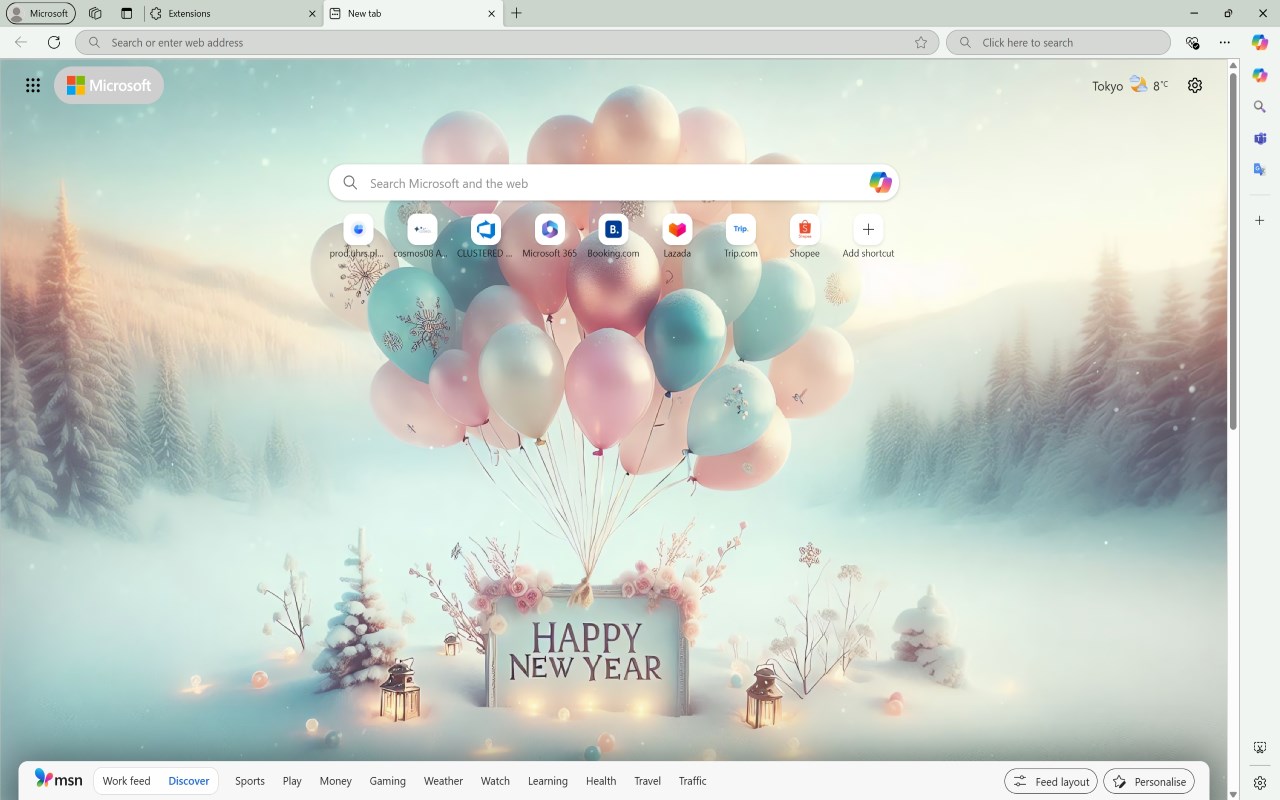
Task: Open page settings gear near weather
Action: pos(1195,85)
